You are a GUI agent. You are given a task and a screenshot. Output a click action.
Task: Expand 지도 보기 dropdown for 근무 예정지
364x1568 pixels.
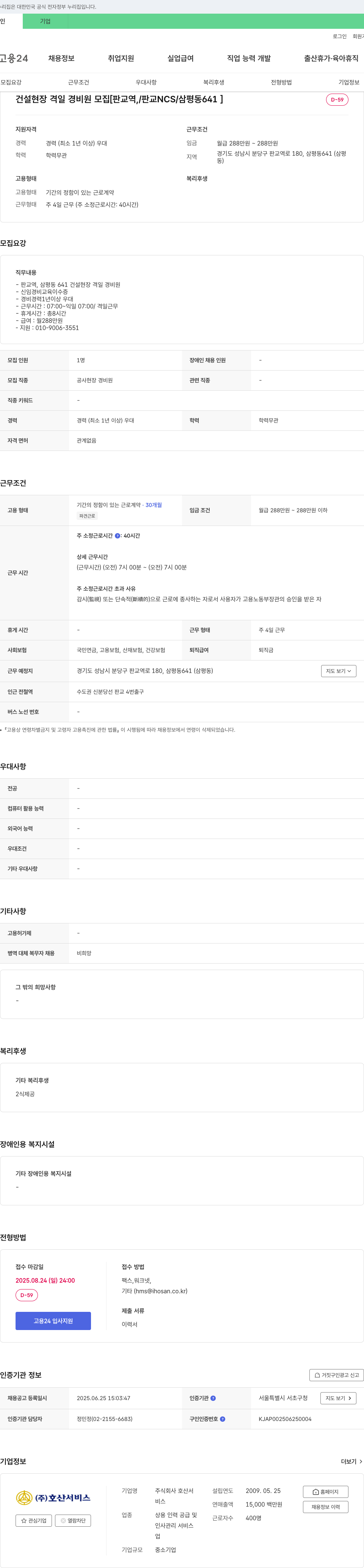pos(339,671)
